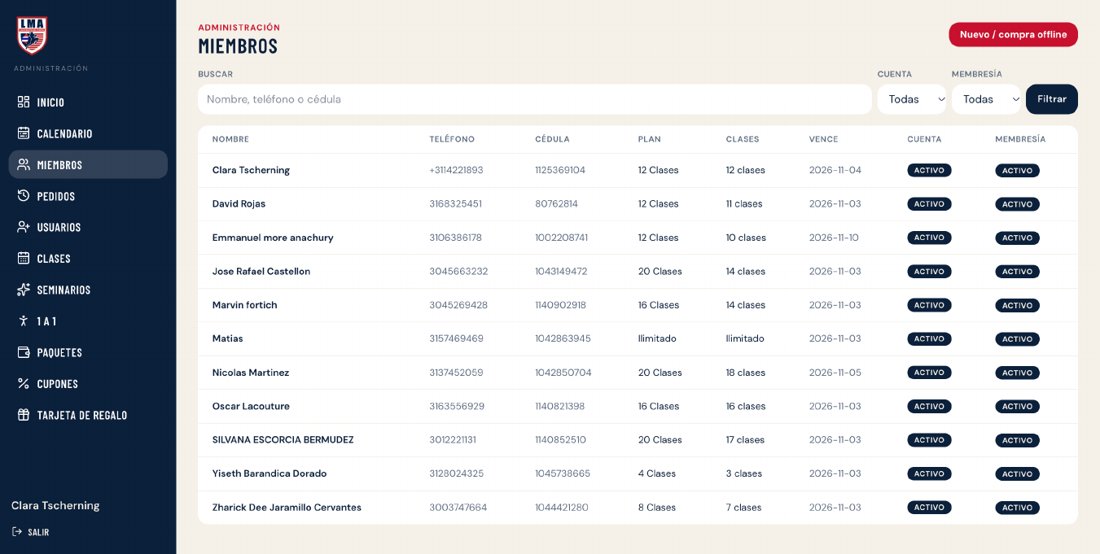
Task: Click the Pedidos history clock icon
Action: click(23, 196)
